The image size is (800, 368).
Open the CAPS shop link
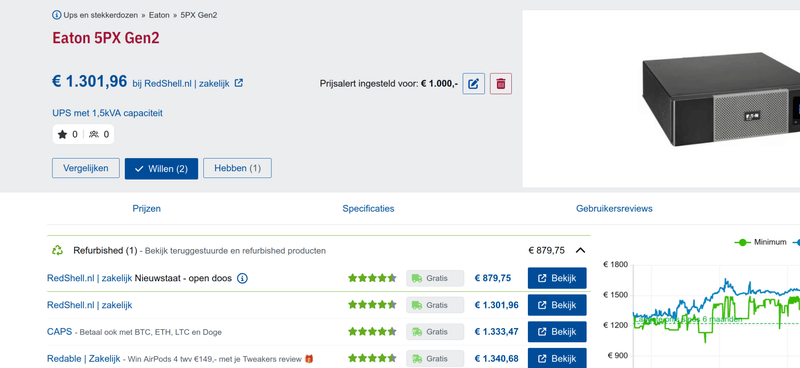[x=60, y=332]
